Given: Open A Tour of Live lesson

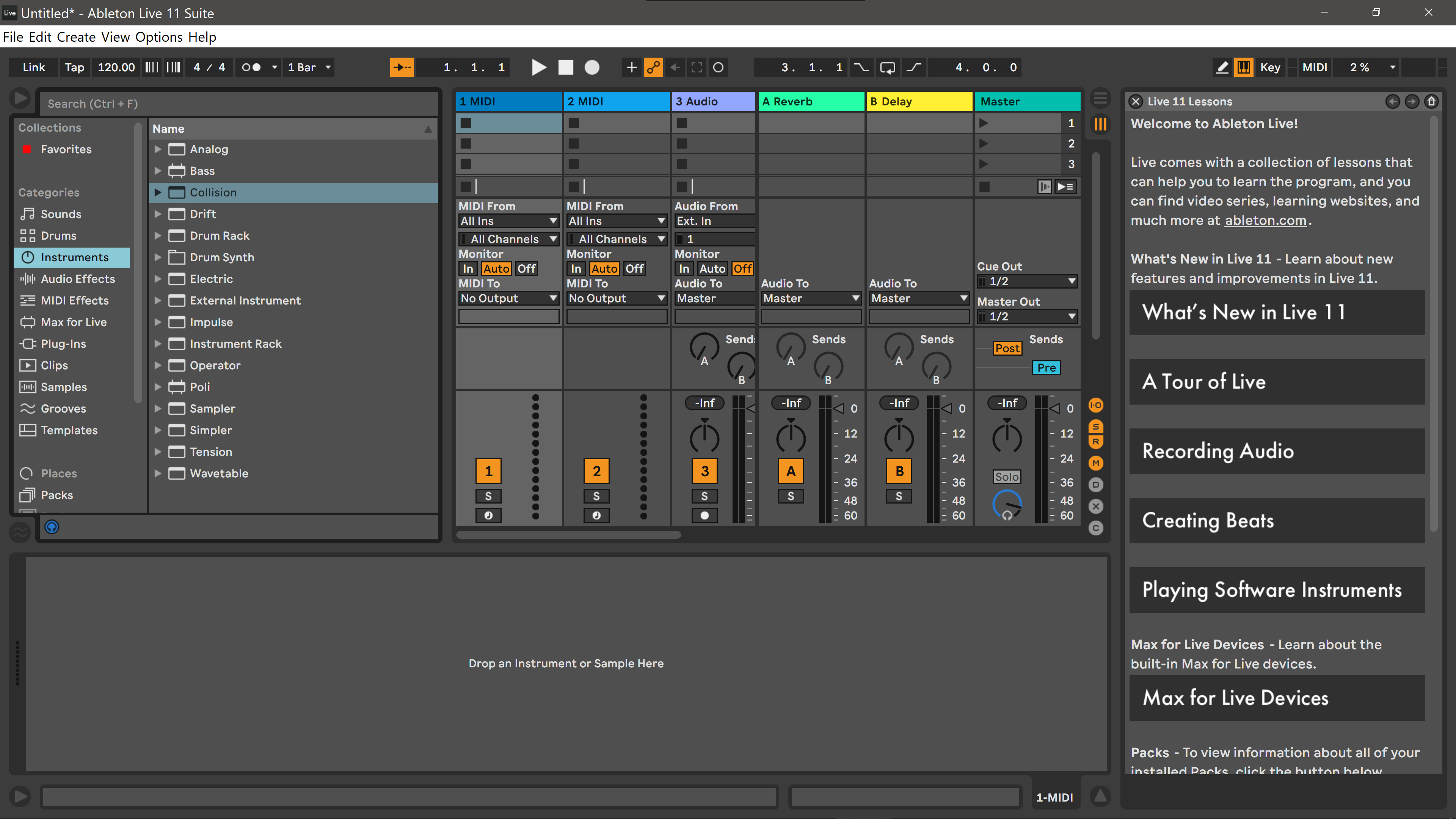Looking at the screenshot, I should click(x=1277, y=381).
